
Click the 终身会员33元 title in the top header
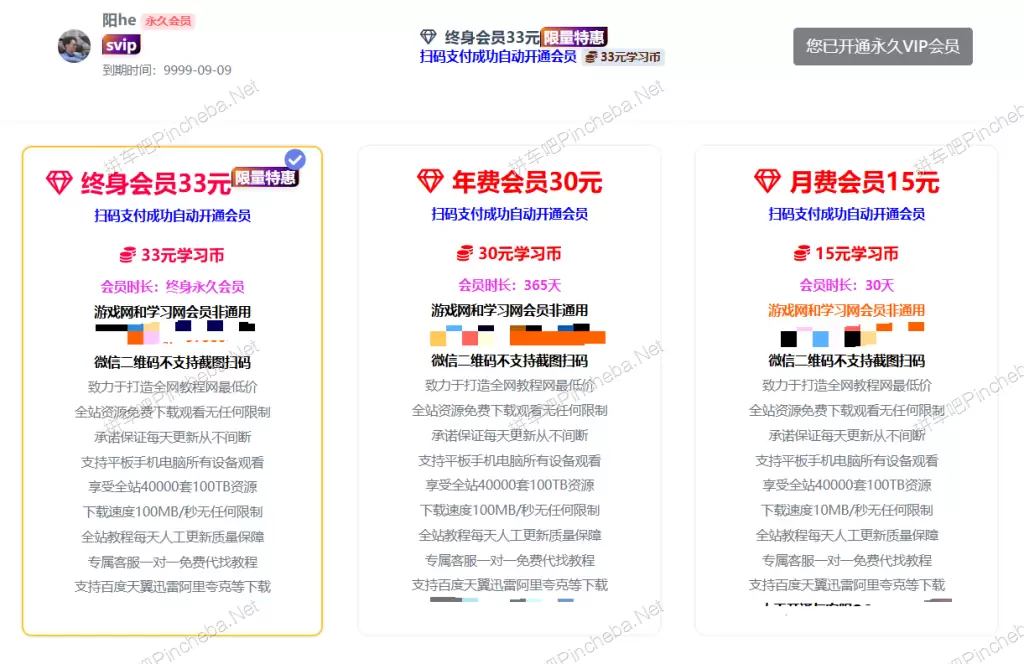point(492,37)
